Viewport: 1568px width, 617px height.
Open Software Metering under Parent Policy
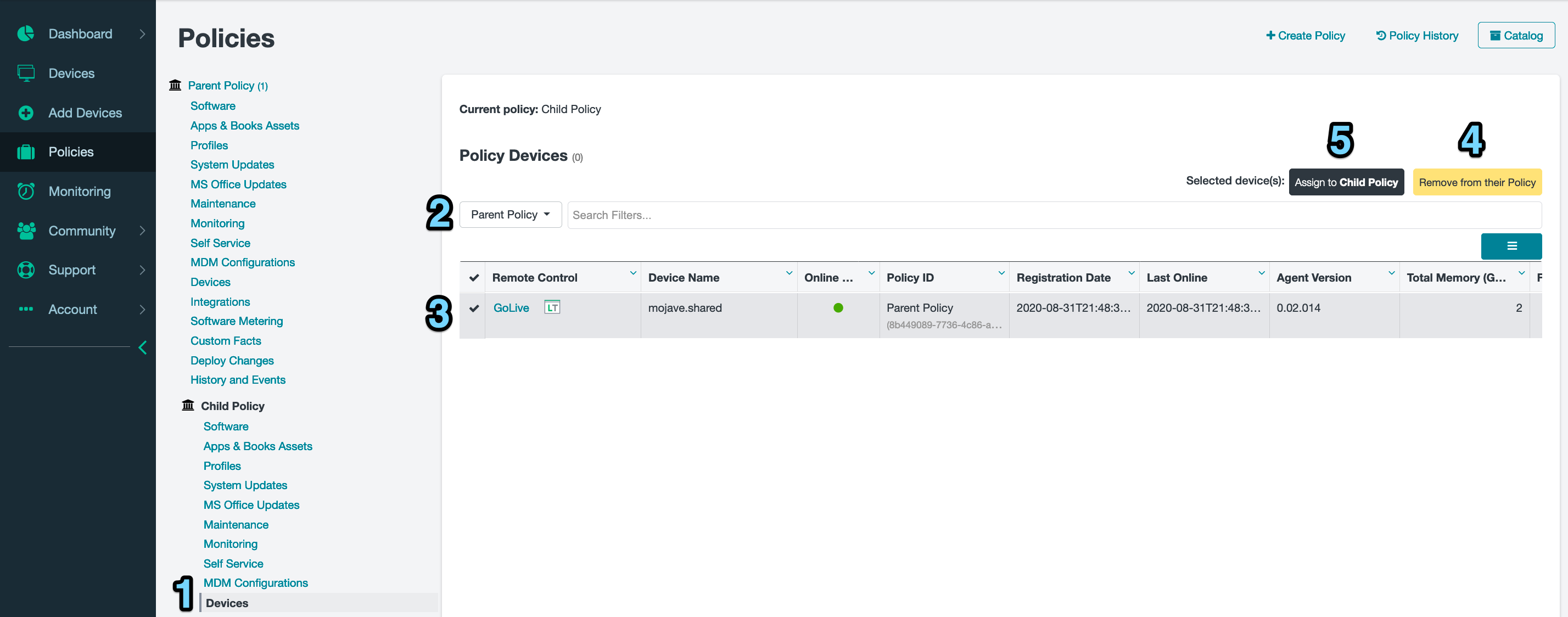pos(236,321)
